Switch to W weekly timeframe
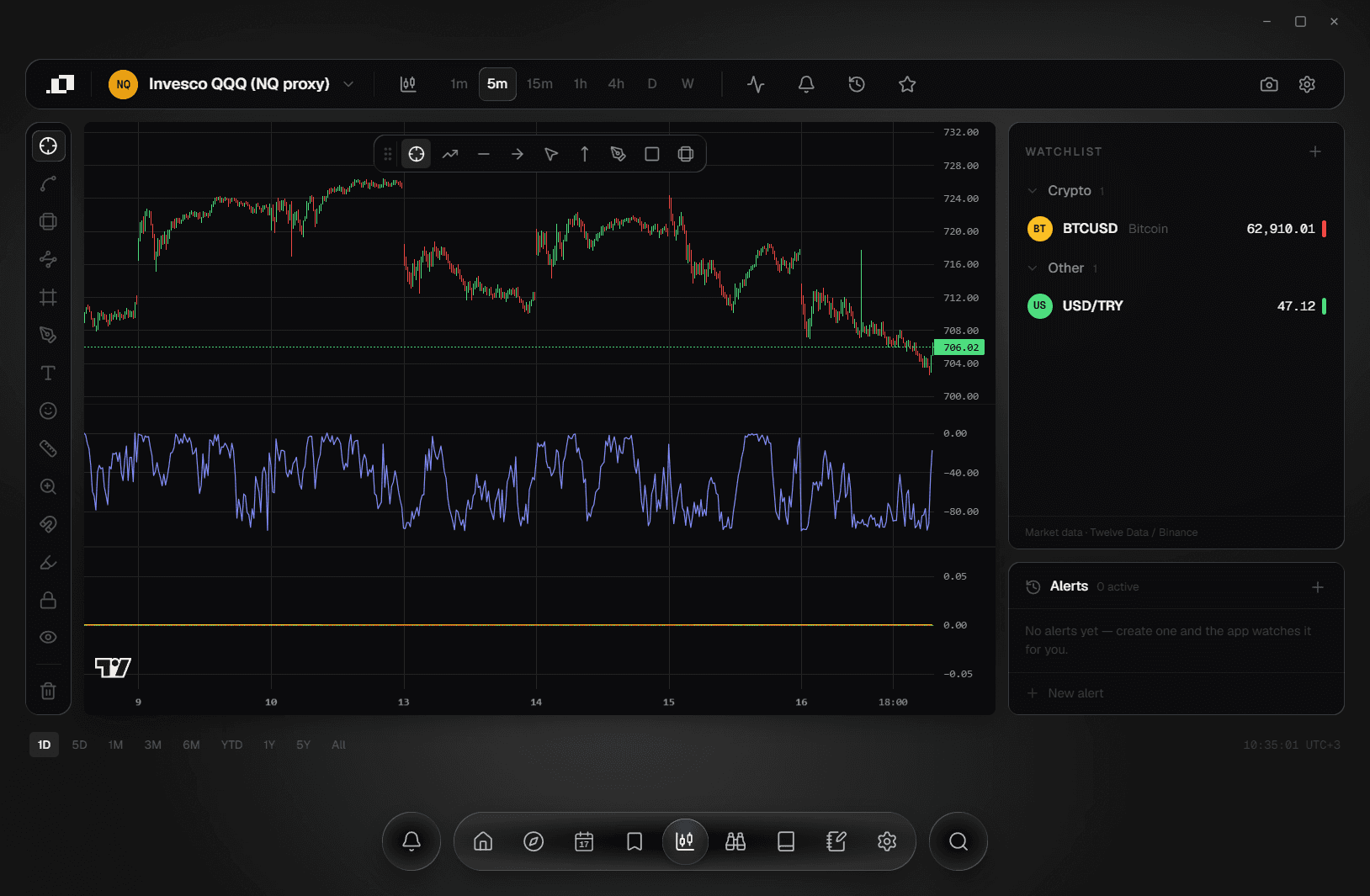The width and height of the screenshot is (1370, 896). (x=688, y=84)
